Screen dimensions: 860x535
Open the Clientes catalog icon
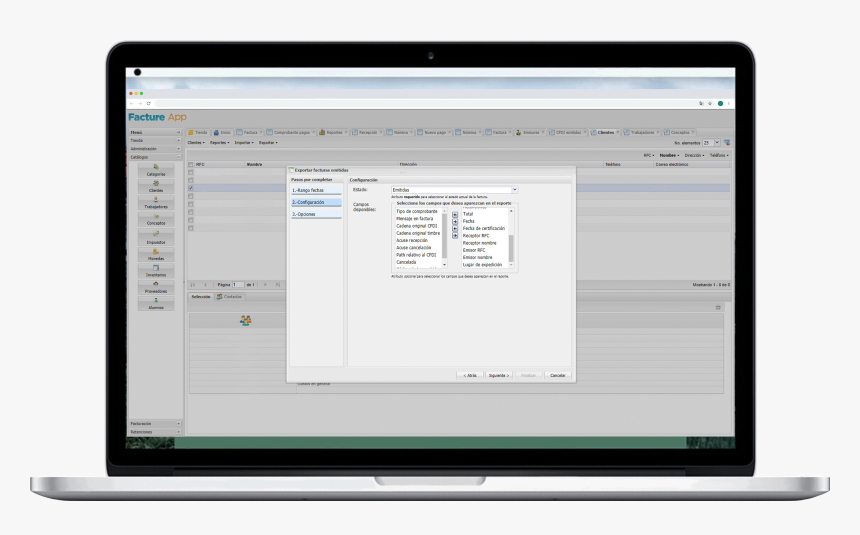(x=156, y=186)
